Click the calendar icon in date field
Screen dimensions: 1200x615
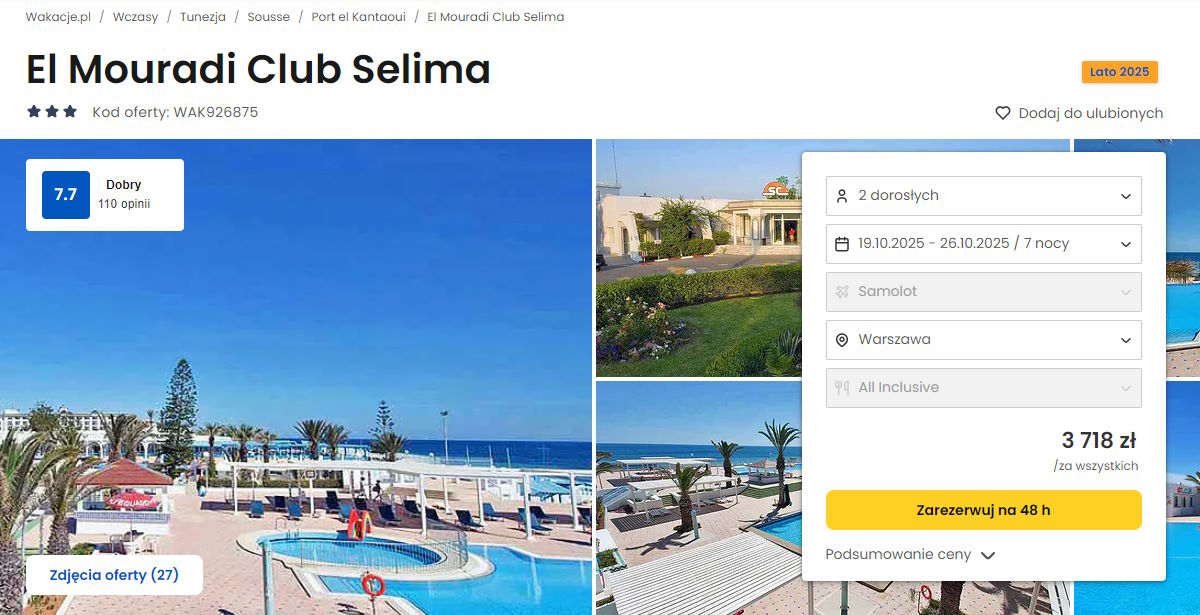tap(842, 244)
